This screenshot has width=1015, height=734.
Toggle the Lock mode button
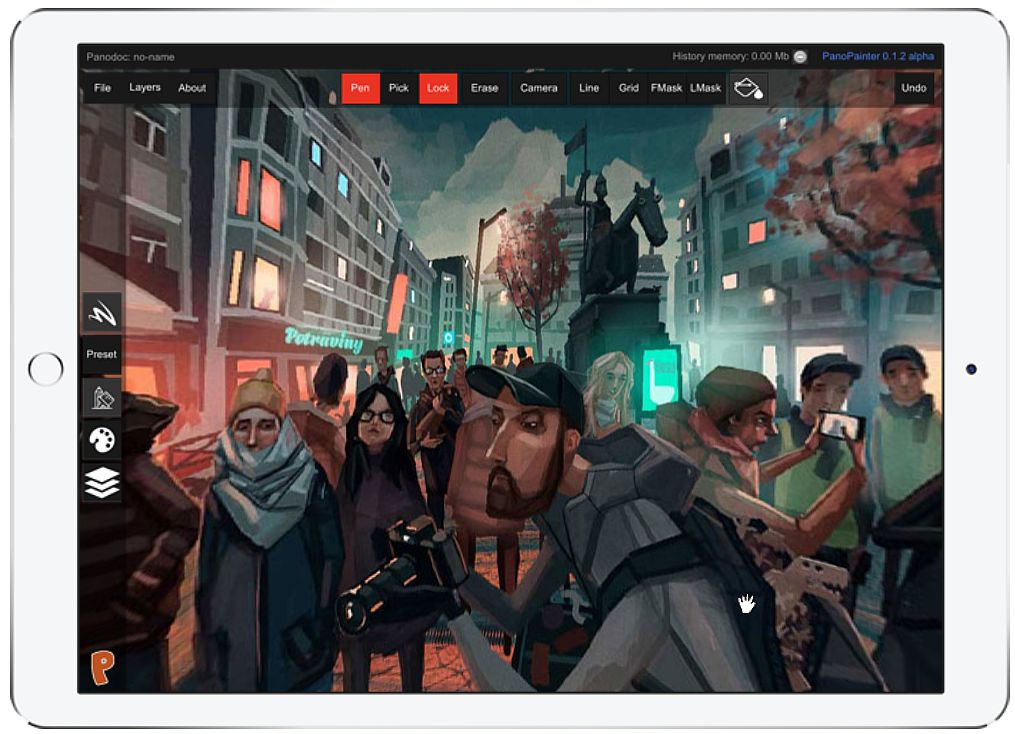click(438, 88)
